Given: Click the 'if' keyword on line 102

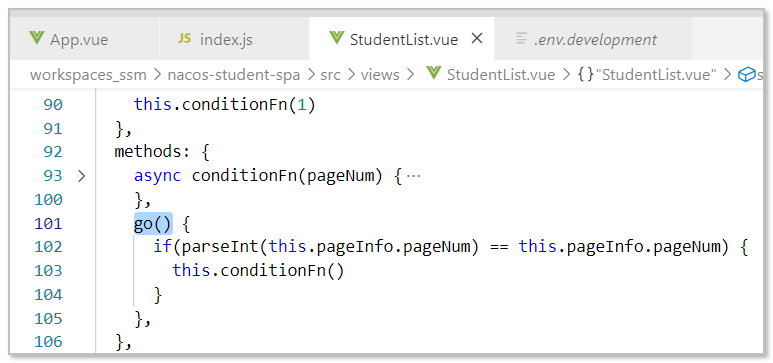Looking at the screenshot, I should click(162, 247).
